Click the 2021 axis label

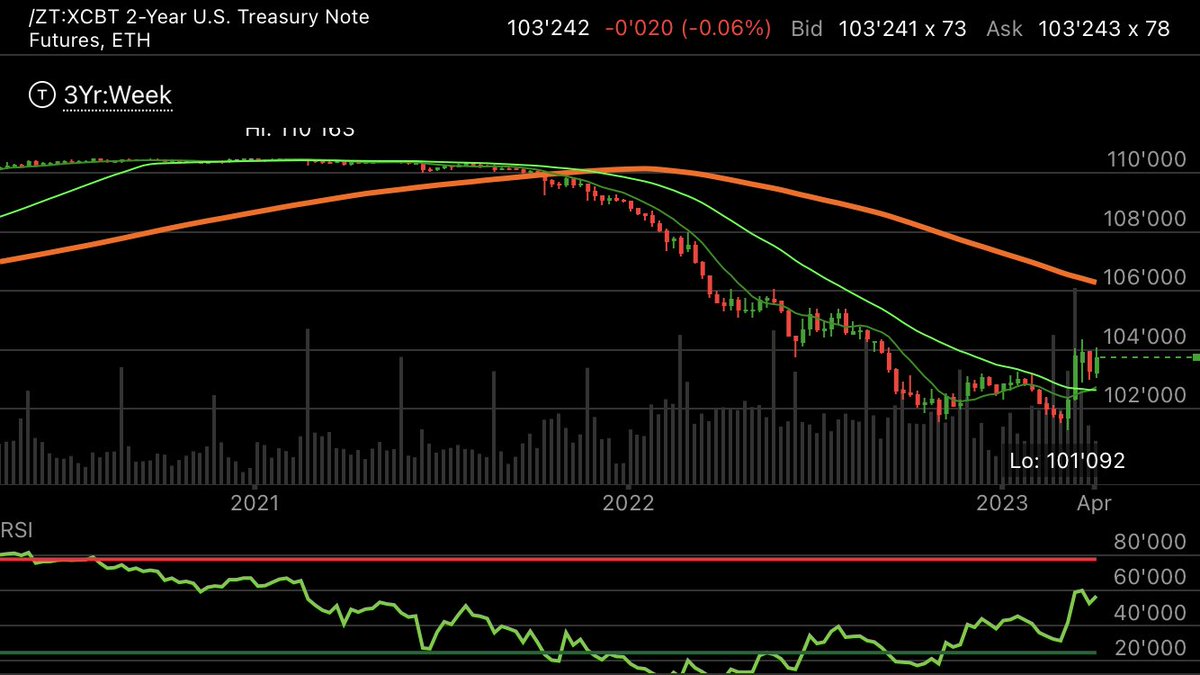pyautogui.click(x=255, y=504)
